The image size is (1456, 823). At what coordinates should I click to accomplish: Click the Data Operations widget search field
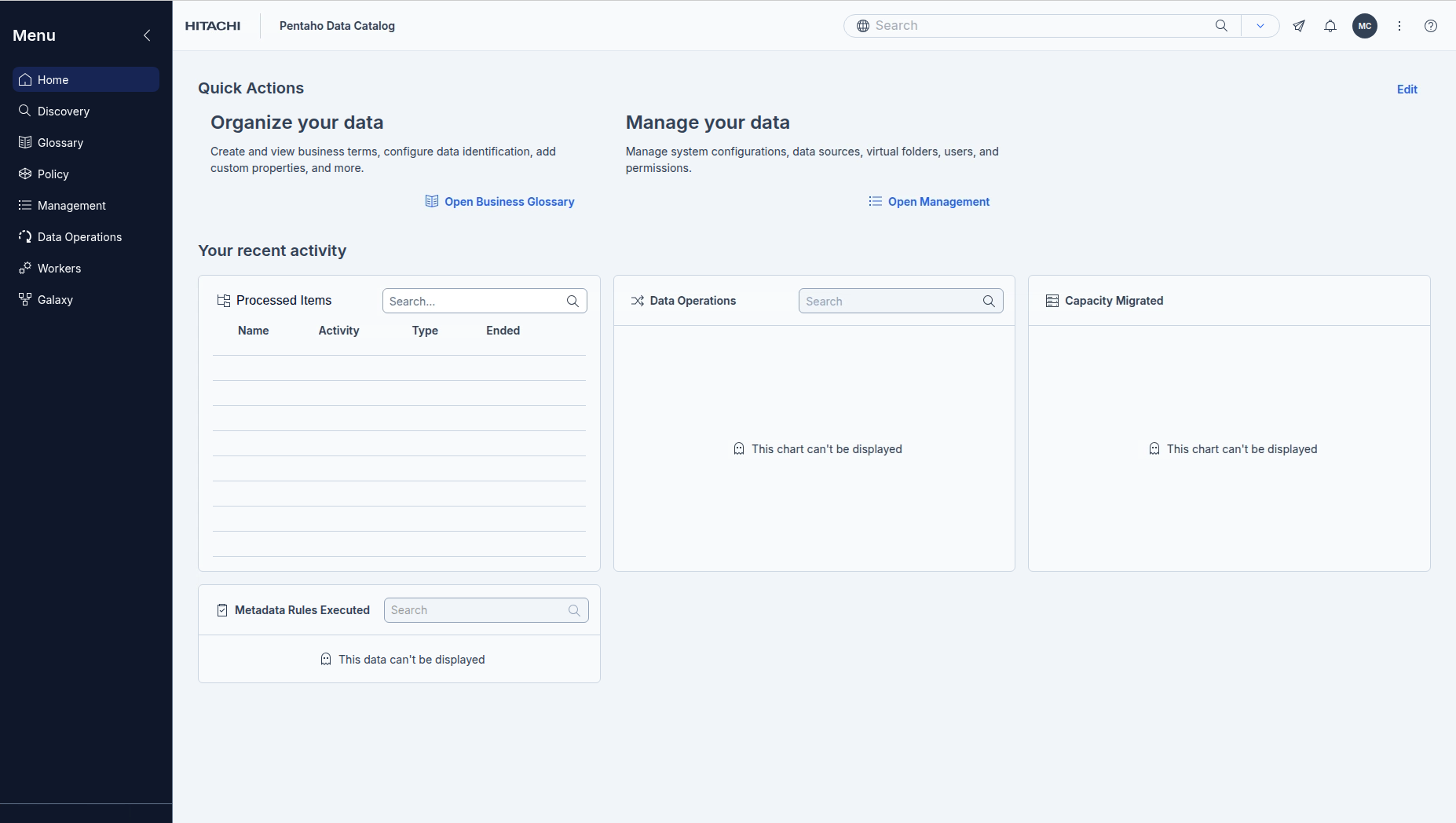tap(891, 302)
